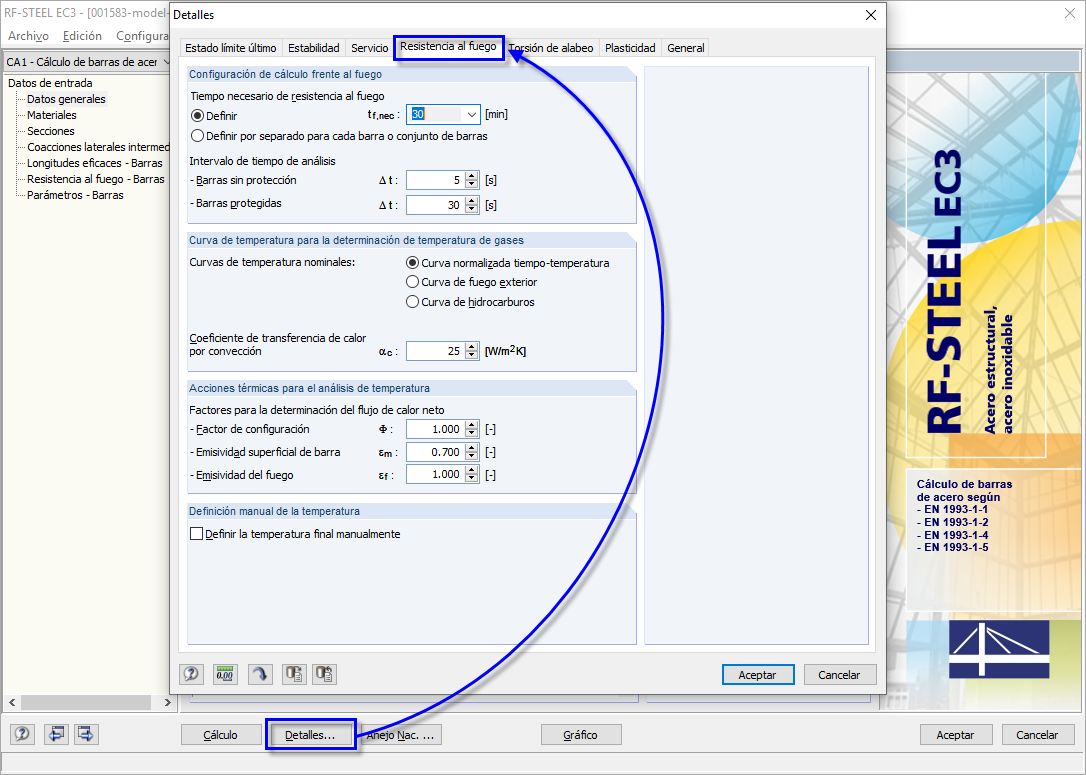Click the 'Emisividad del fuego' εf input
Image resolution: width=1086 pixels, height=775 pixels.
click(436, 474)
